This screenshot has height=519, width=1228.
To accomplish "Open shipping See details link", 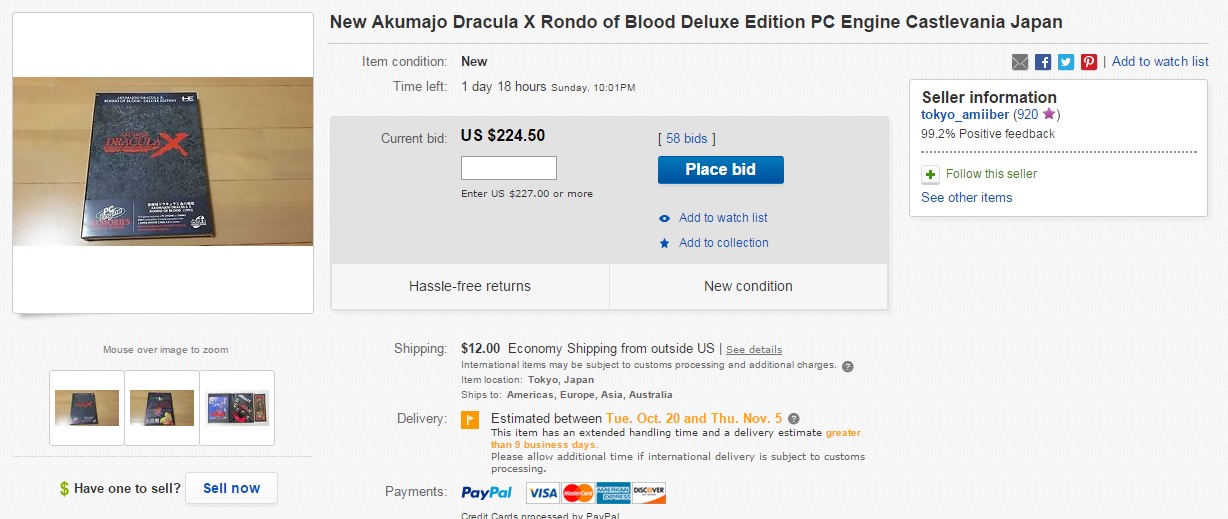I will 754,349.
